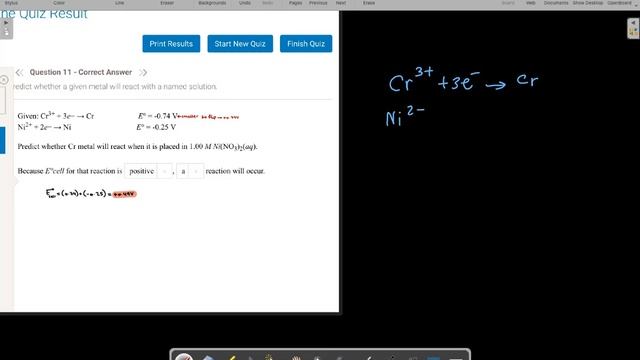Click the 'E° = -0.74 V' value
Image resolution: width=640 pixels, height=360 pixels.
(158, 116)
